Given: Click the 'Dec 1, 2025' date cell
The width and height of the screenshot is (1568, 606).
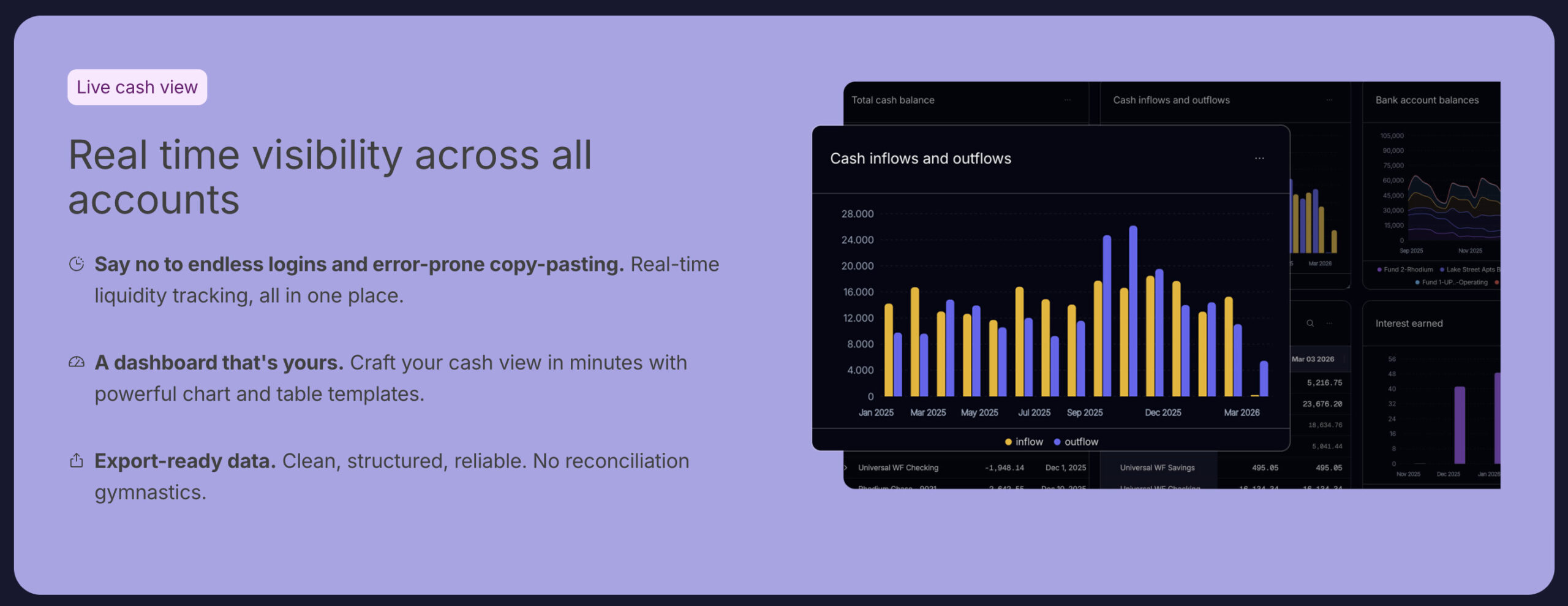Looking at the screenshot, I should pos(1066,468).
